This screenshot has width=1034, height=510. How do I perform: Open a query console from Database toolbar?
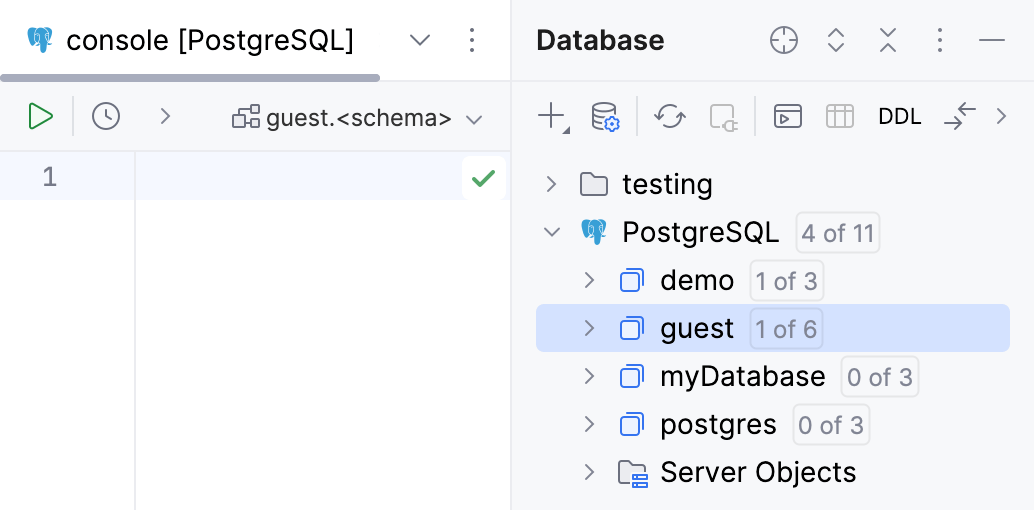coord(788,117)
